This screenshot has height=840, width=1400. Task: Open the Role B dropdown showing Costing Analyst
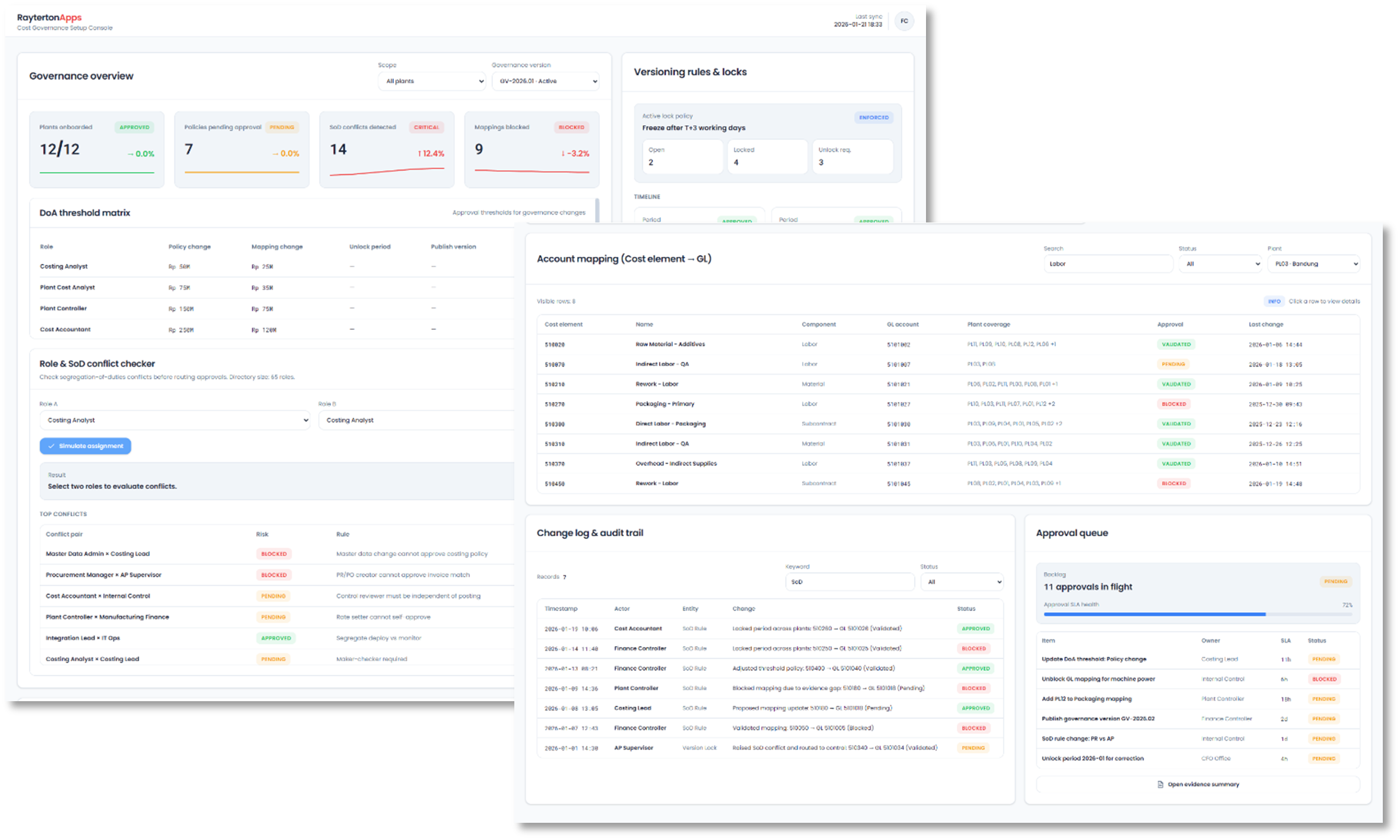415,419
